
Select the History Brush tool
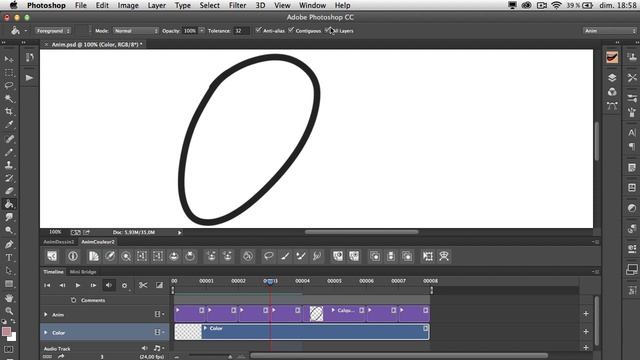point(9,178)
